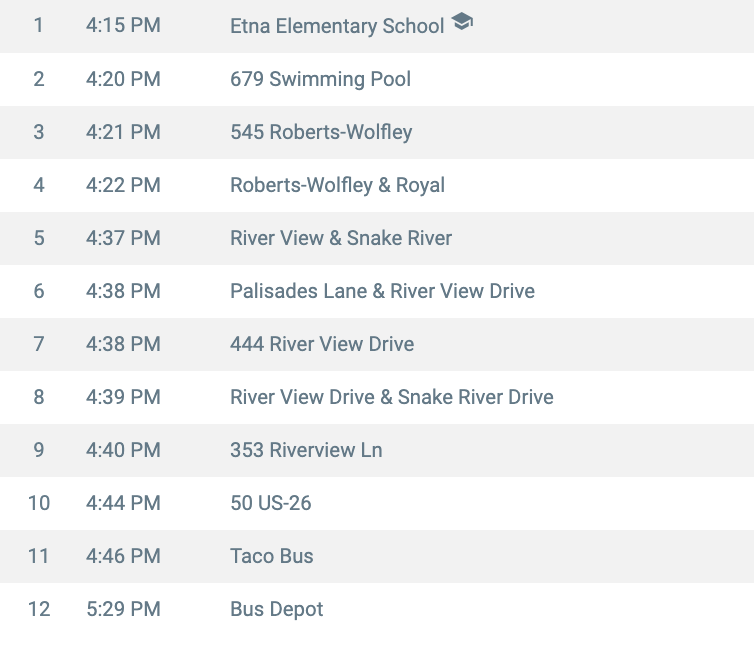
Task: Click River View Drive & Snake River Drive
Action: tap(391, 397)
